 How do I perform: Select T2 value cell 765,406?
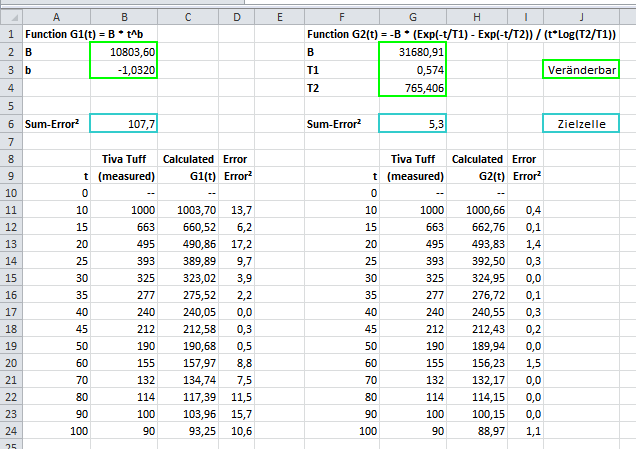412,87
